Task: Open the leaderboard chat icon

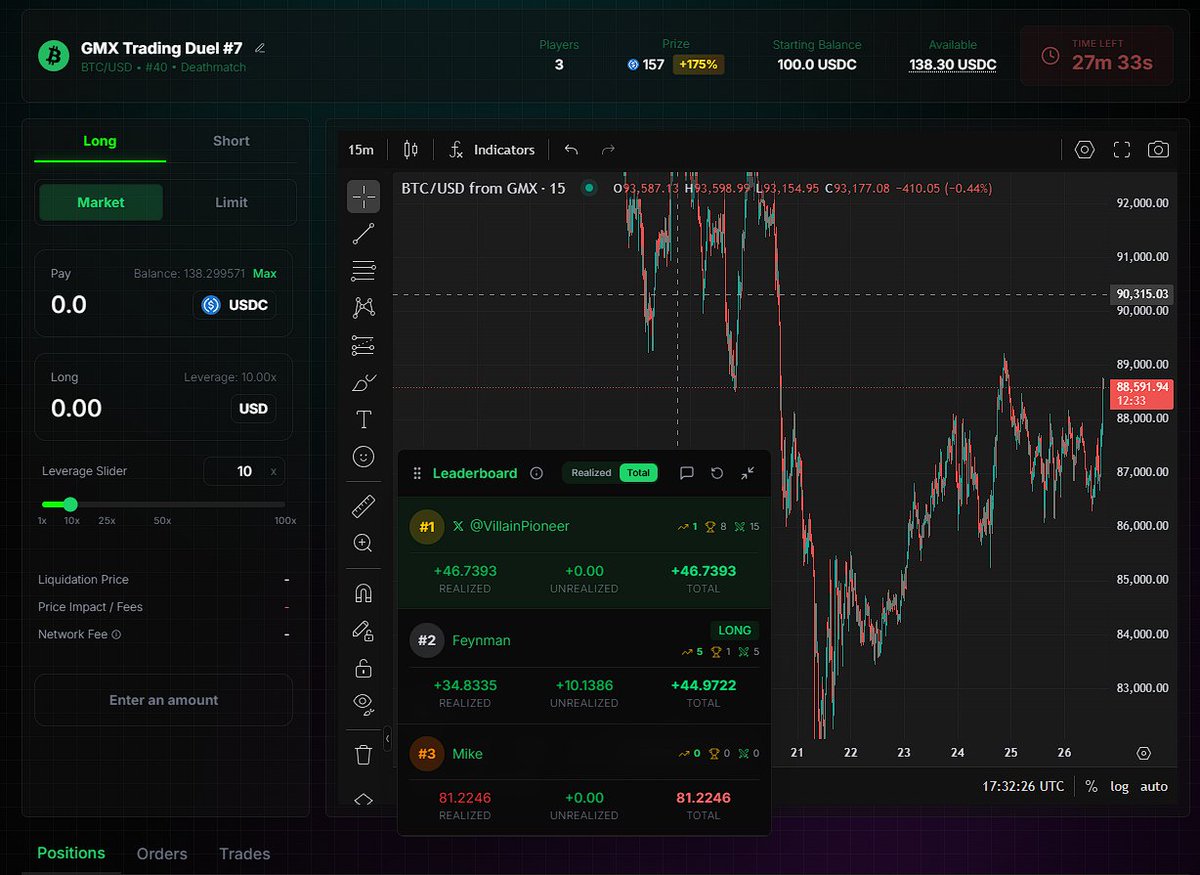Action: [686, 473]
